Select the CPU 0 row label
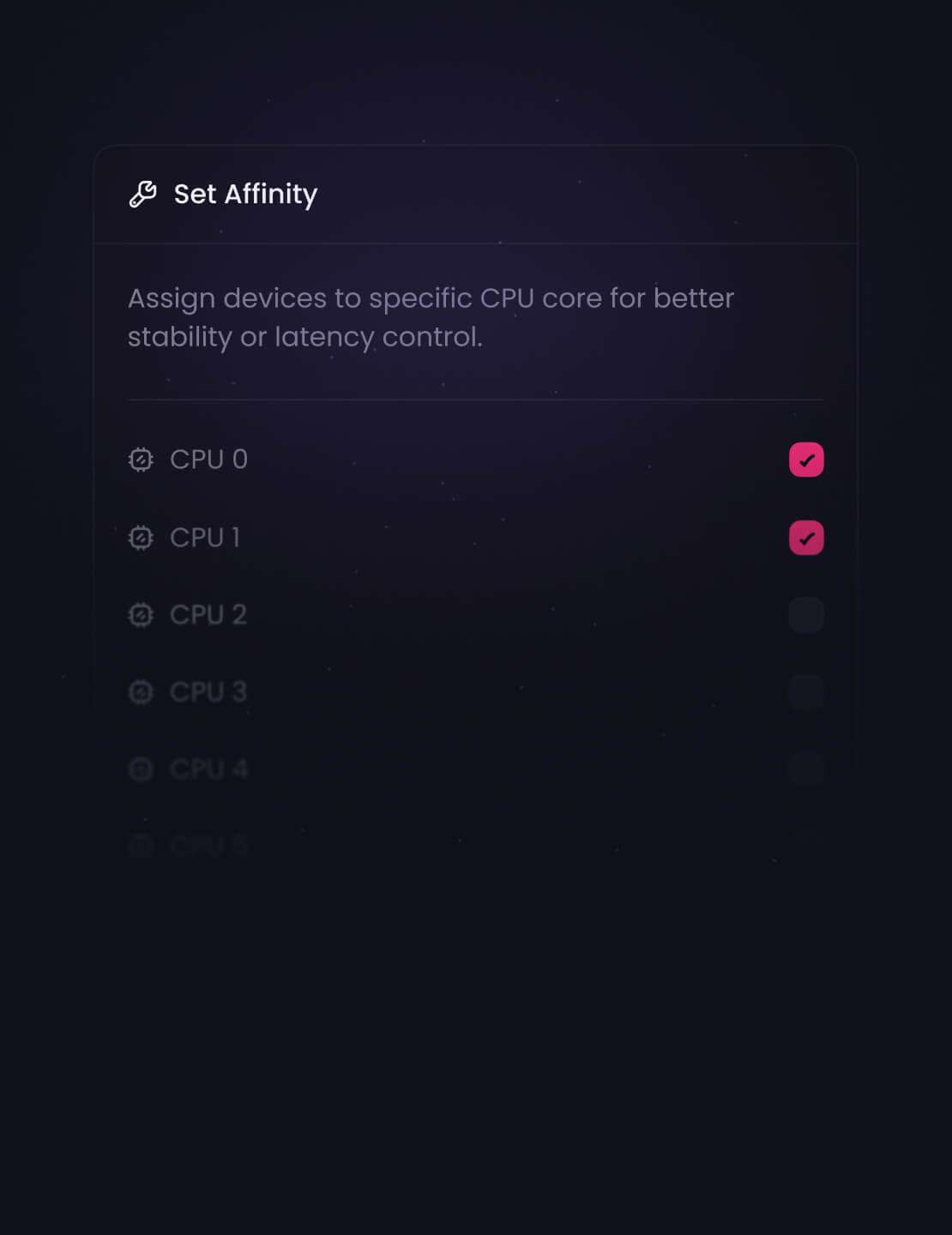Screen dimensions: 952x1235 (x=208, y=460)
